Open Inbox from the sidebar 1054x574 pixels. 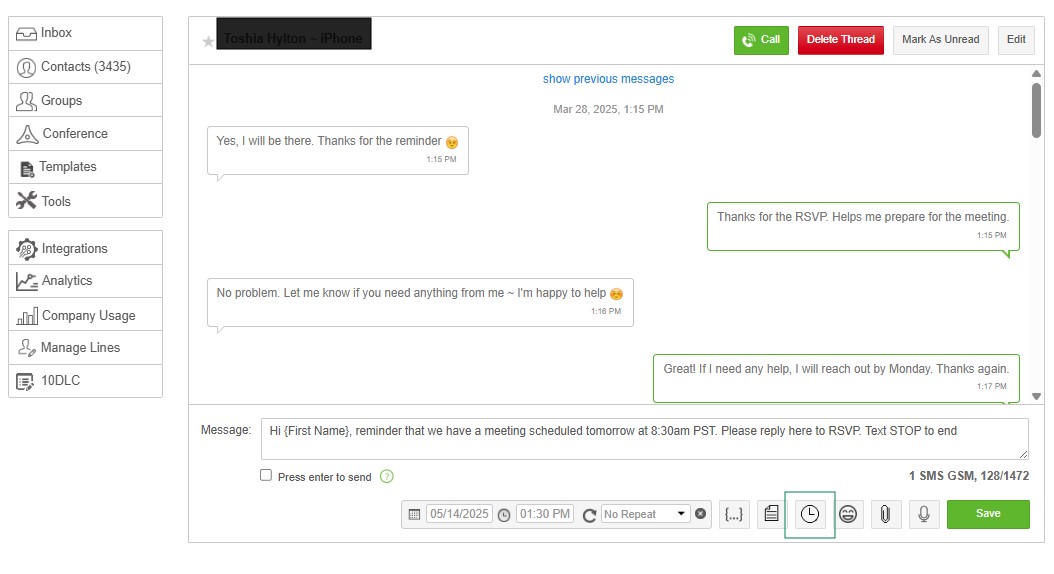[85, 33]
